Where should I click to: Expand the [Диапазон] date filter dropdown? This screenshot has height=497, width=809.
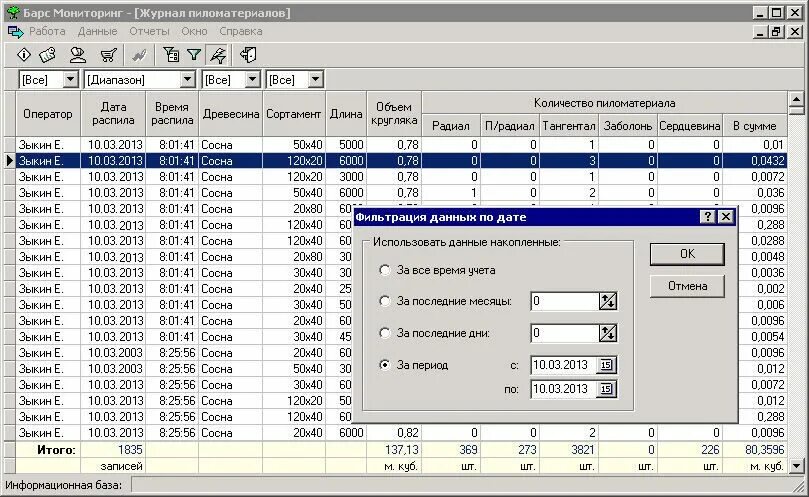coord(187,79)
